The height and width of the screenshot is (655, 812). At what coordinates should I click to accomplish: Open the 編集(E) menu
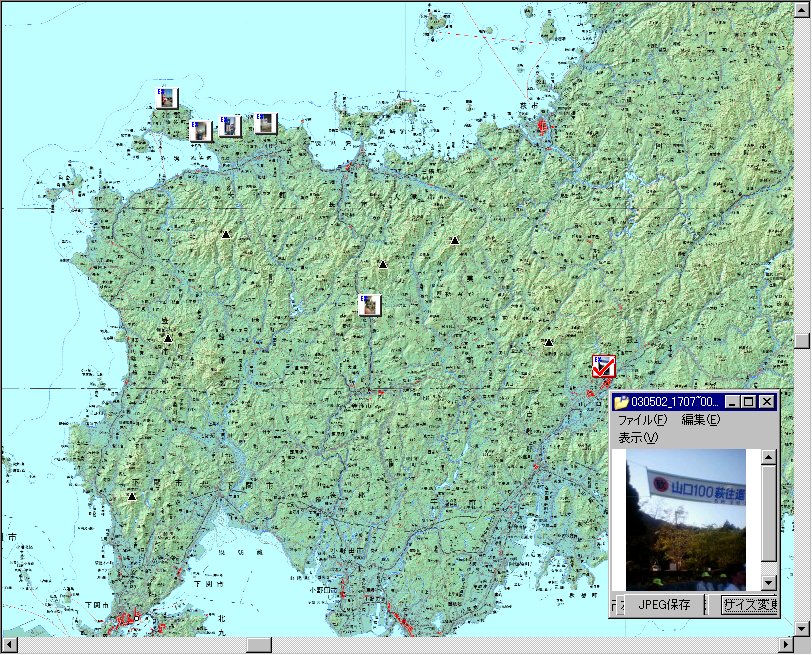(700, 420)
